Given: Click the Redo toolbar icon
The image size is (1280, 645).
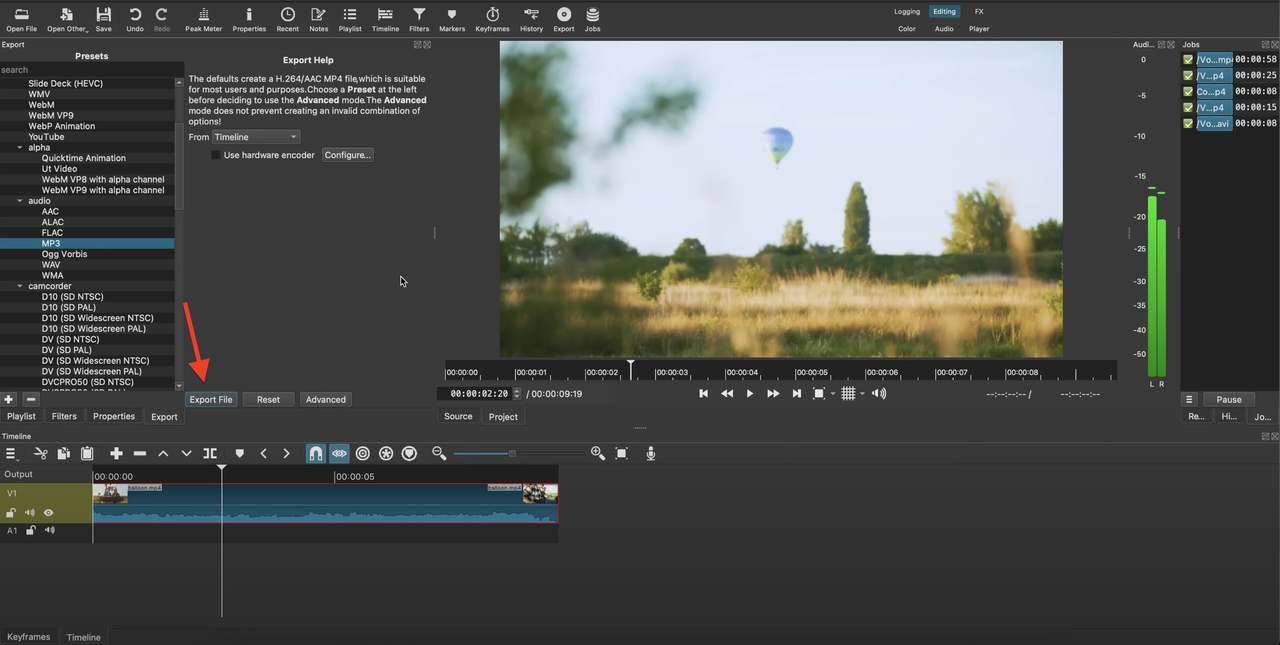Looking at the screenshot, I should click(x=162, y=18).
